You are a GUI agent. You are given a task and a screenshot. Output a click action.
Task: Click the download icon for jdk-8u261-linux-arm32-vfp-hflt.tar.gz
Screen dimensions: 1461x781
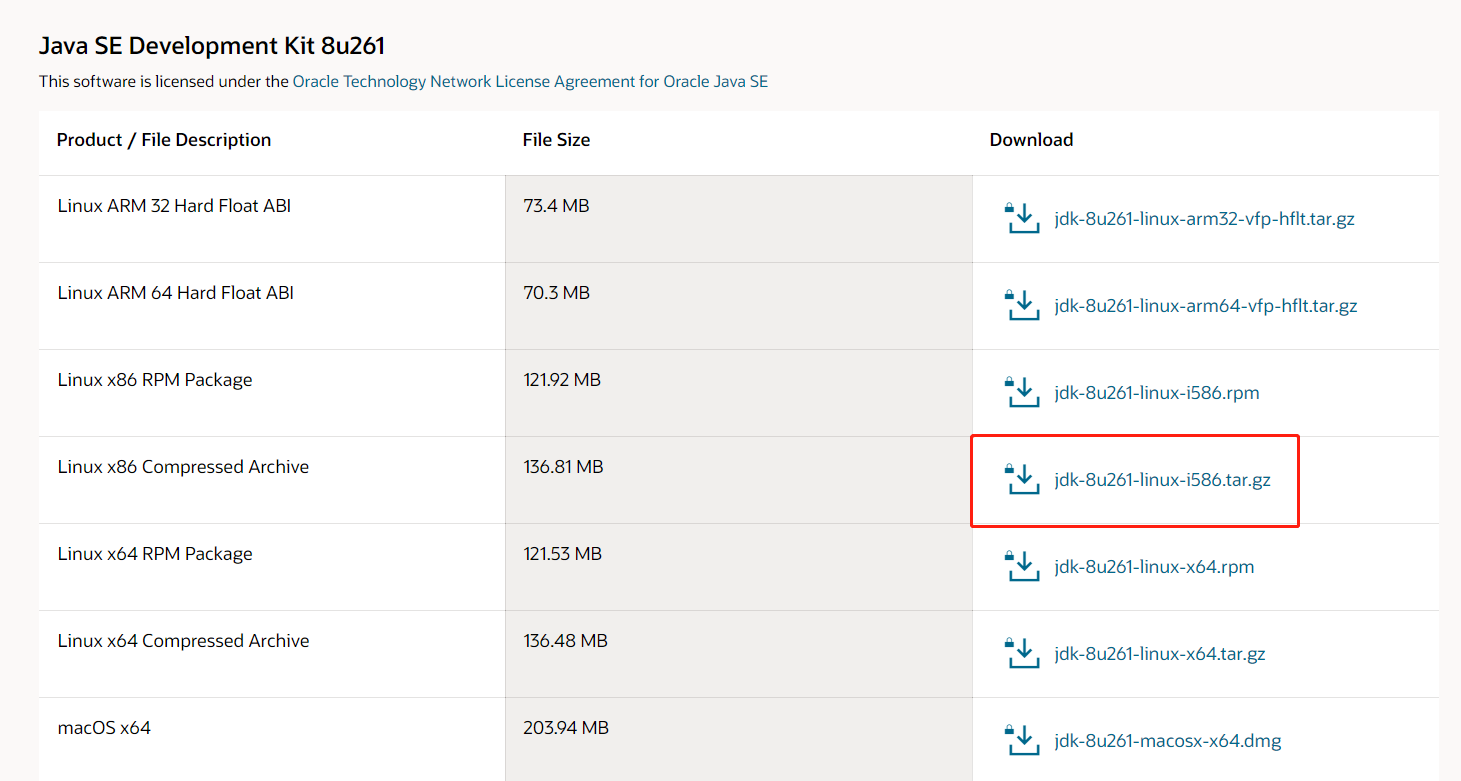pyautogui.click(x=1022, y=218)
